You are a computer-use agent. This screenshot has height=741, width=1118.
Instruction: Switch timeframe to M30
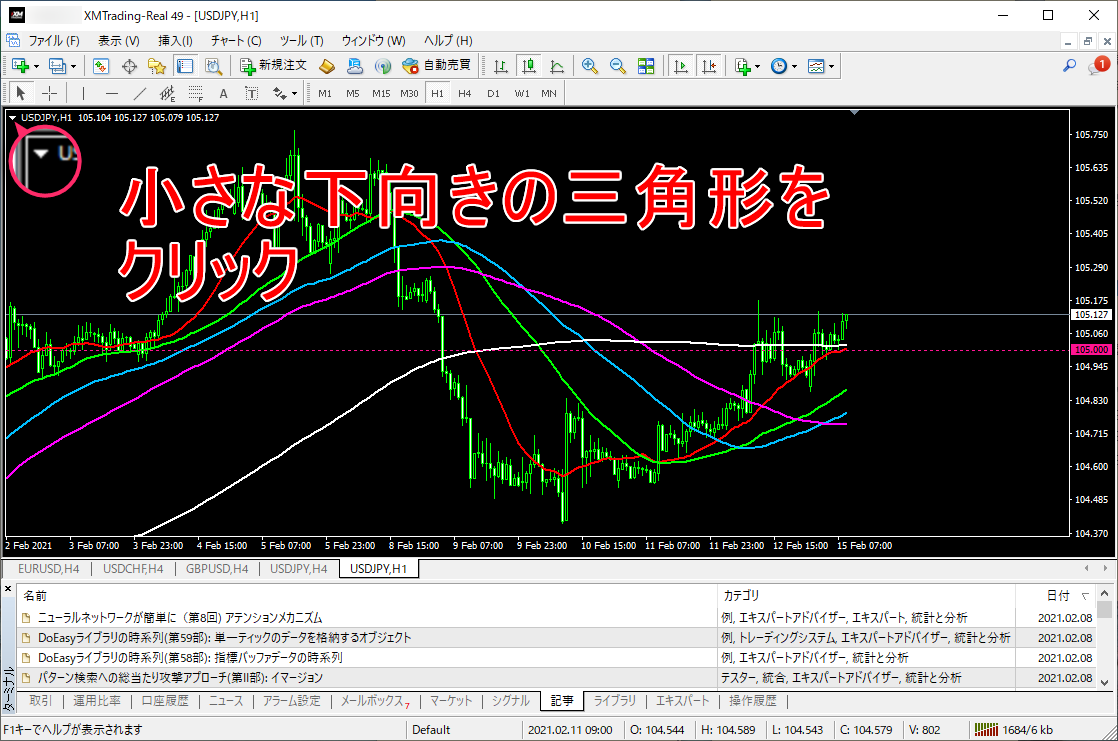(x=409, y=93)
